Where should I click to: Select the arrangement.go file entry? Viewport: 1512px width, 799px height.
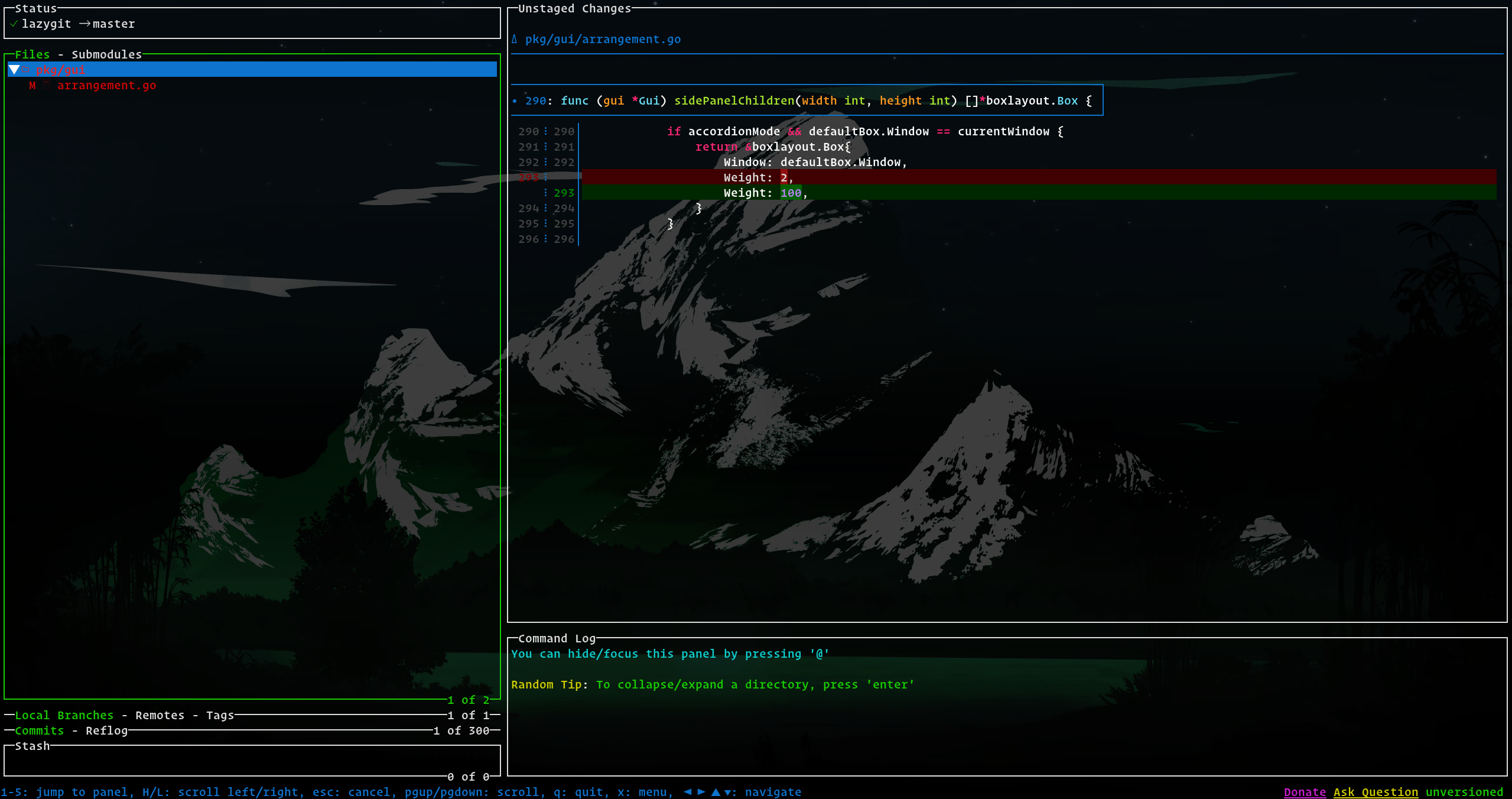pyautogui.click(x=106, y=86)
